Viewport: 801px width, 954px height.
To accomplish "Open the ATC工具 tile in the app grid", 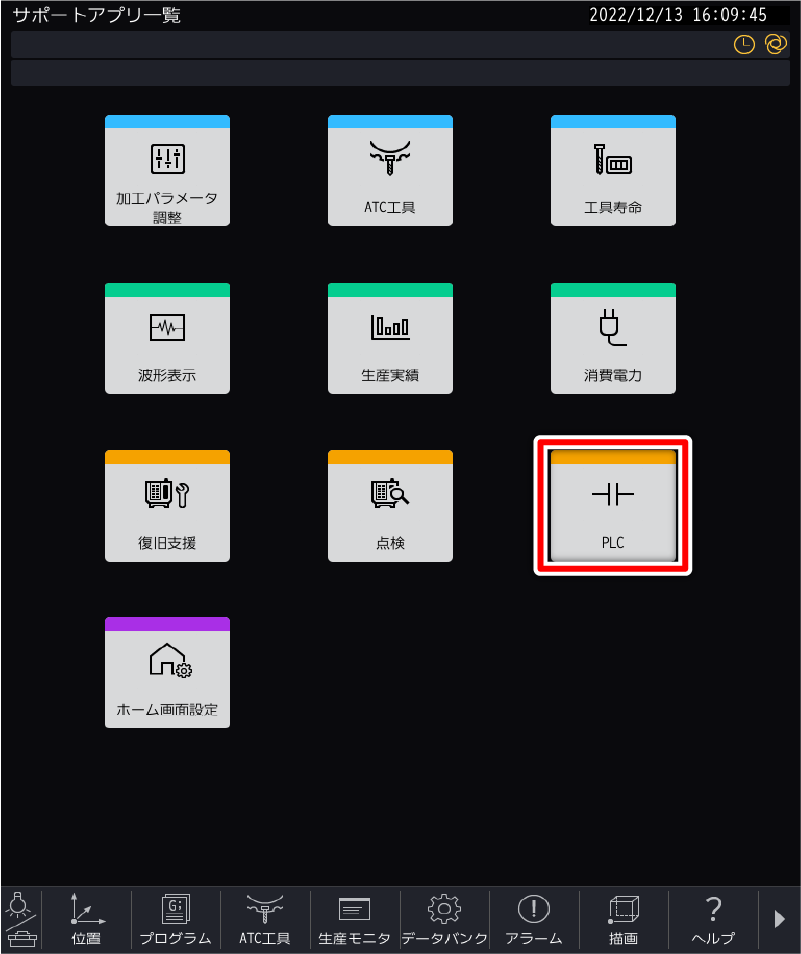I will [x=390, y=170].
